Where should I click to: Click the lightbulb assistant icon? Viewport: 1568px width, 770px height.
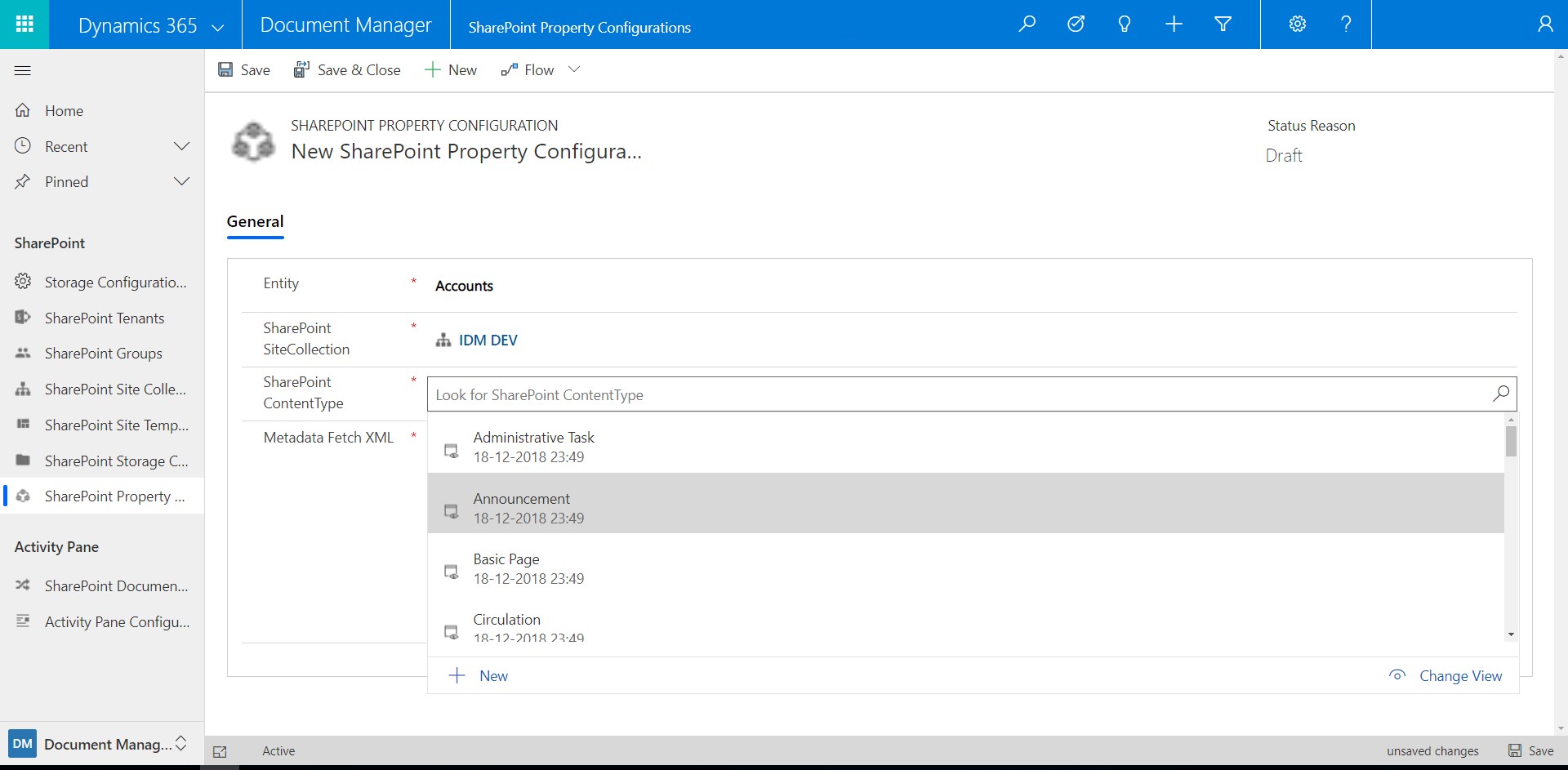point(1125,24)
